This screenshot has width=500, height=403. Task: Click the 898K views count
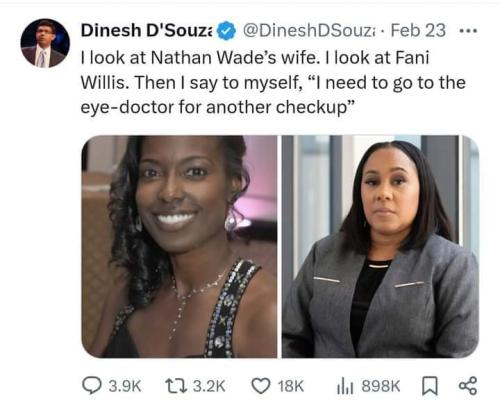(x=381, y=386)
